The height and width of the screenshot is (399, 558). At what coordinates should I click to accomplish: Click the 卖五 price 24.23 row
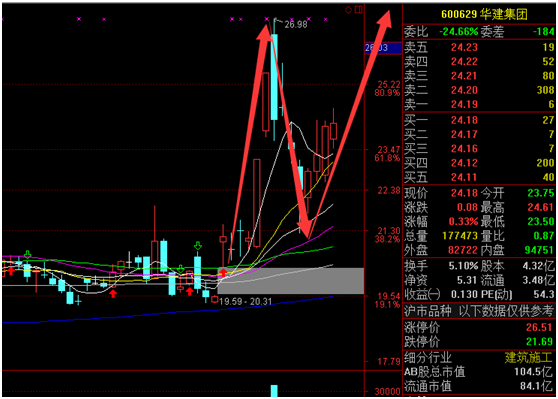click(x=479, y=47)
